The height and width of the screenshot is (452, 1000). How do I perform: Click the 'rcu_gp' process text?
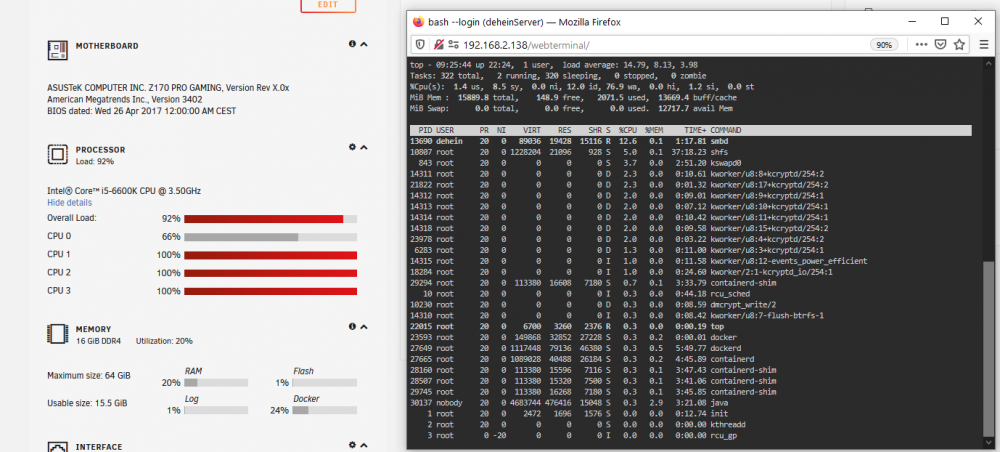click(724, 435)
